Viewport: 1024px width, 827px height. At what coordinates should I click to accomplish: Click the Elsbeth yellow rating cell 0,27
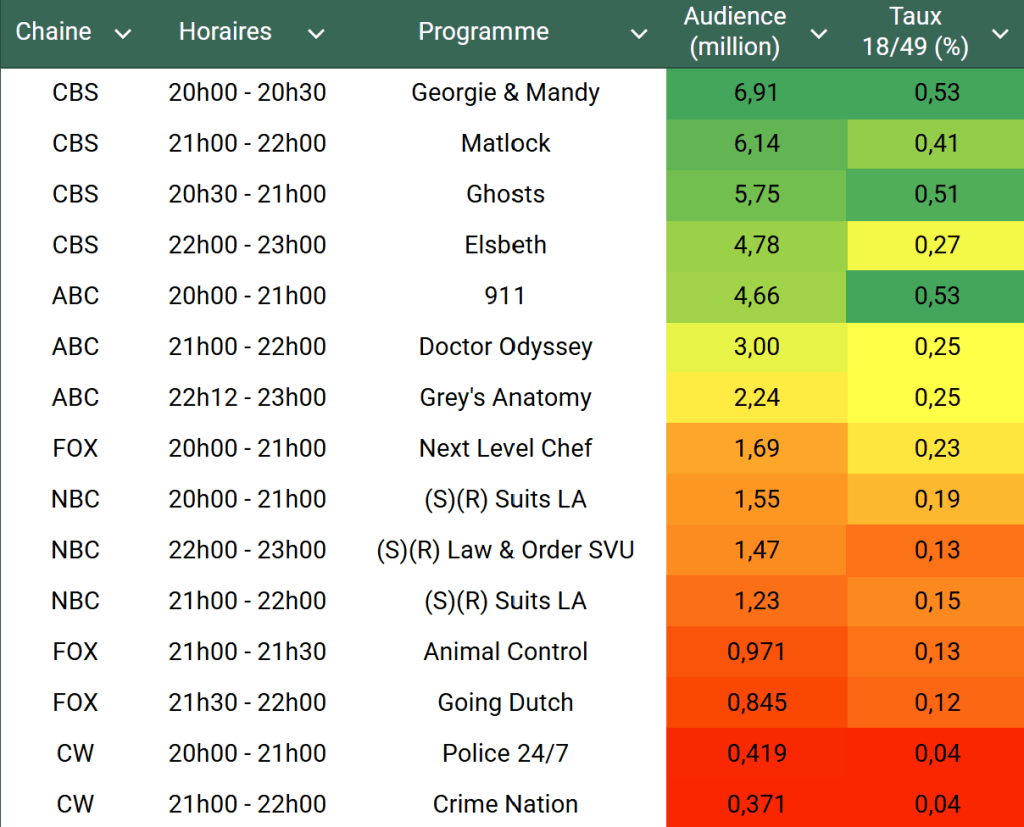[x=936, y=245]
